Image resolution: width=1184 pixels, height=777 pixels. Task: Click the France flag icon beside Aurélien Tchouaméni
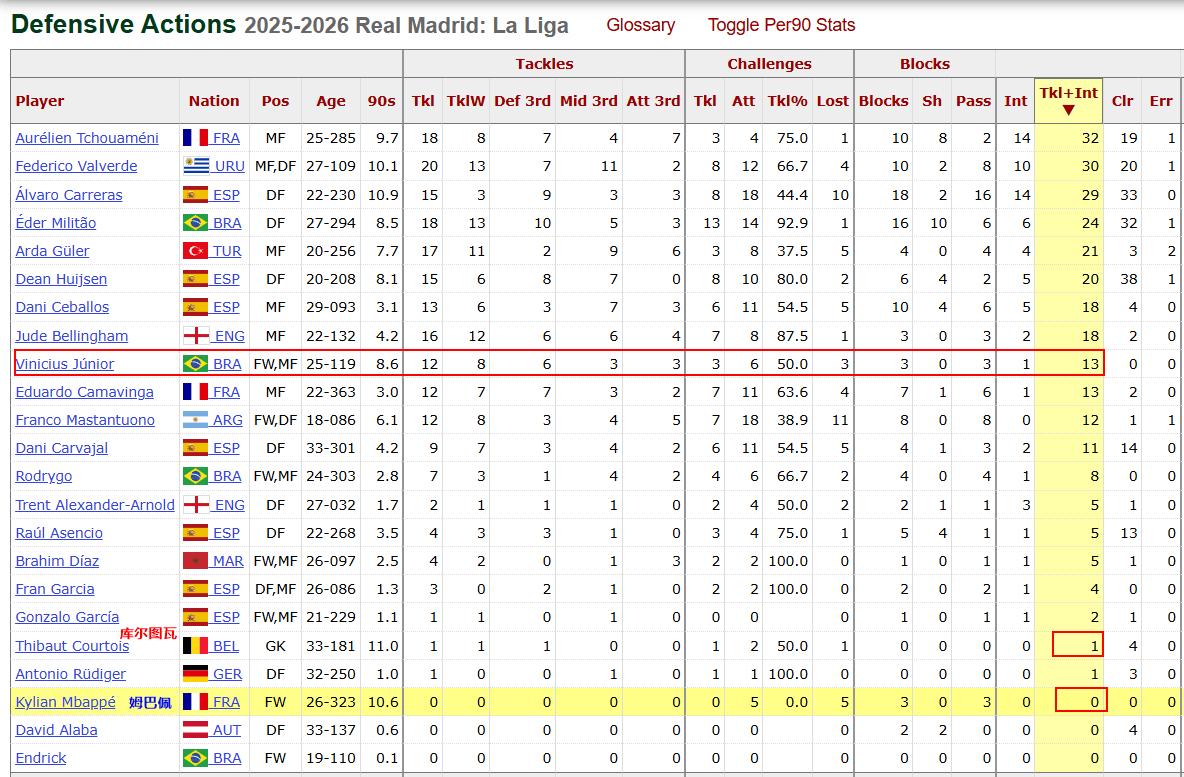click(x=195, y=138)
